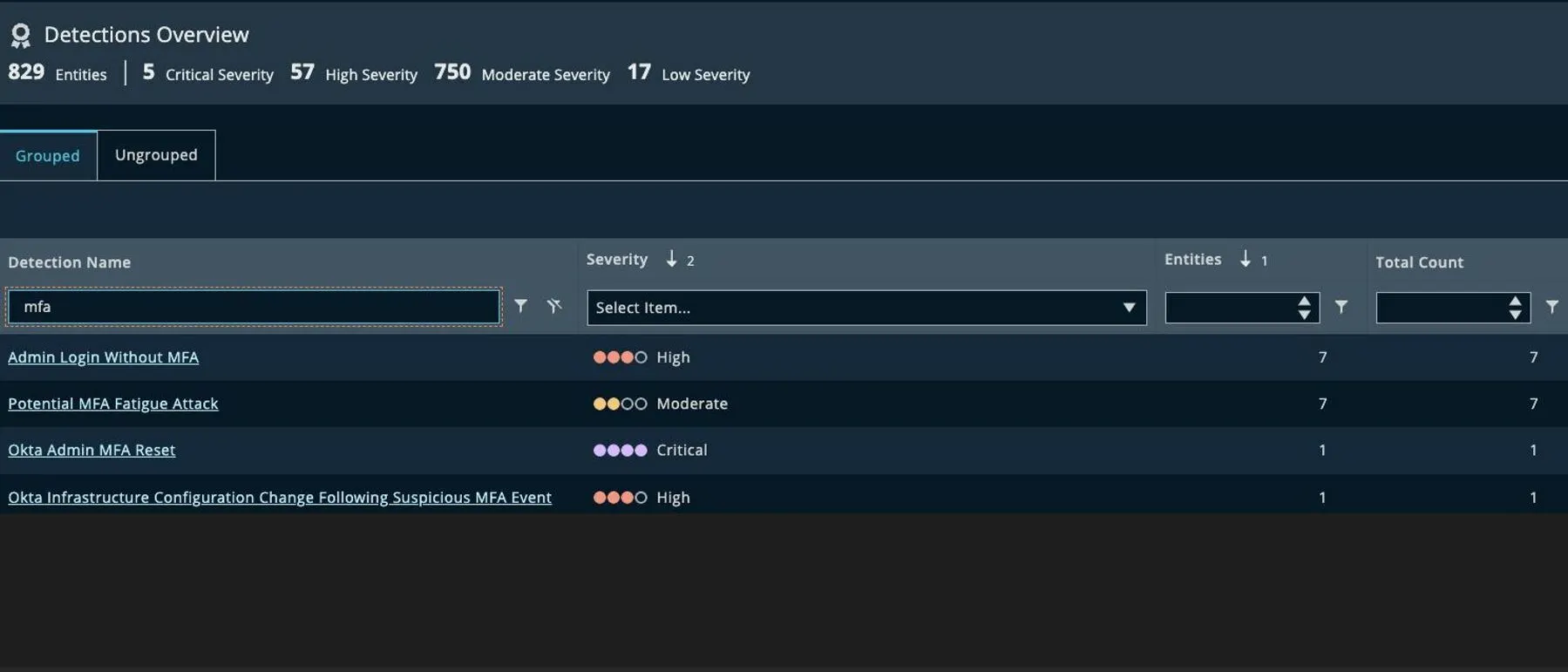Click severity dots for Potential MFA Fatigue Attack
The height and width of the screenshot is (672, 1568).
click(620, 404)
